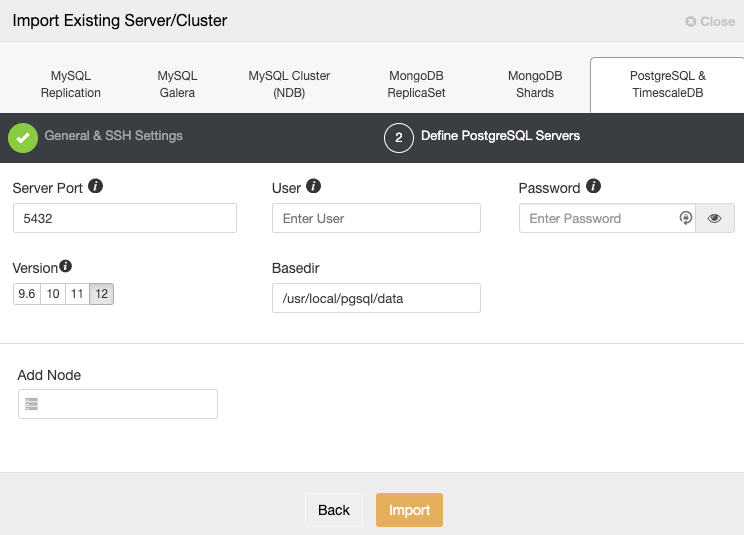Click the step 2 circle icon

[399, 138]
